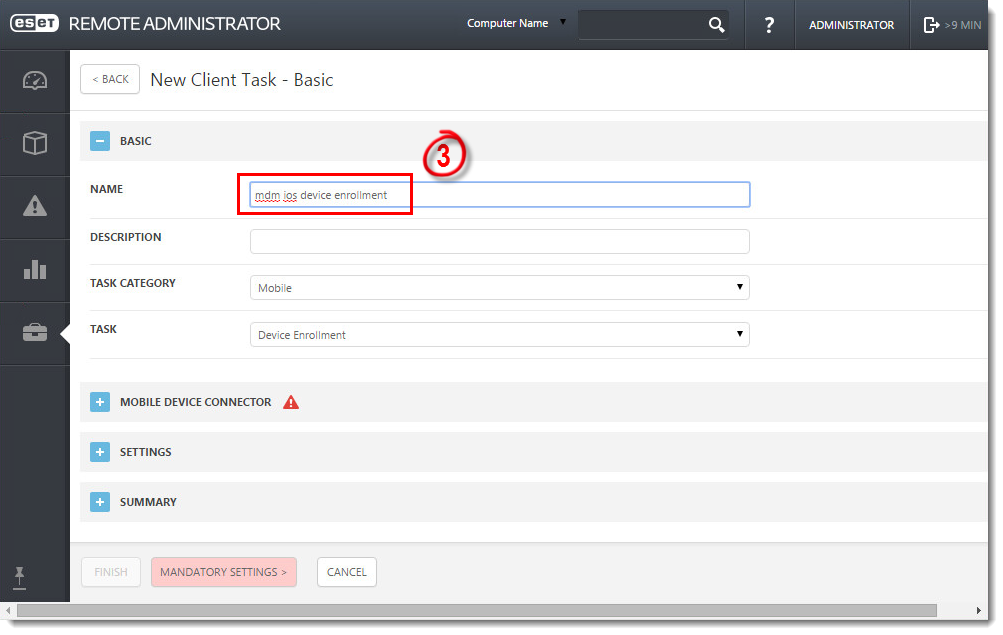This screenshot has height=635, width=1003.
Task: Click the Description input field
Action: point(500,242)
